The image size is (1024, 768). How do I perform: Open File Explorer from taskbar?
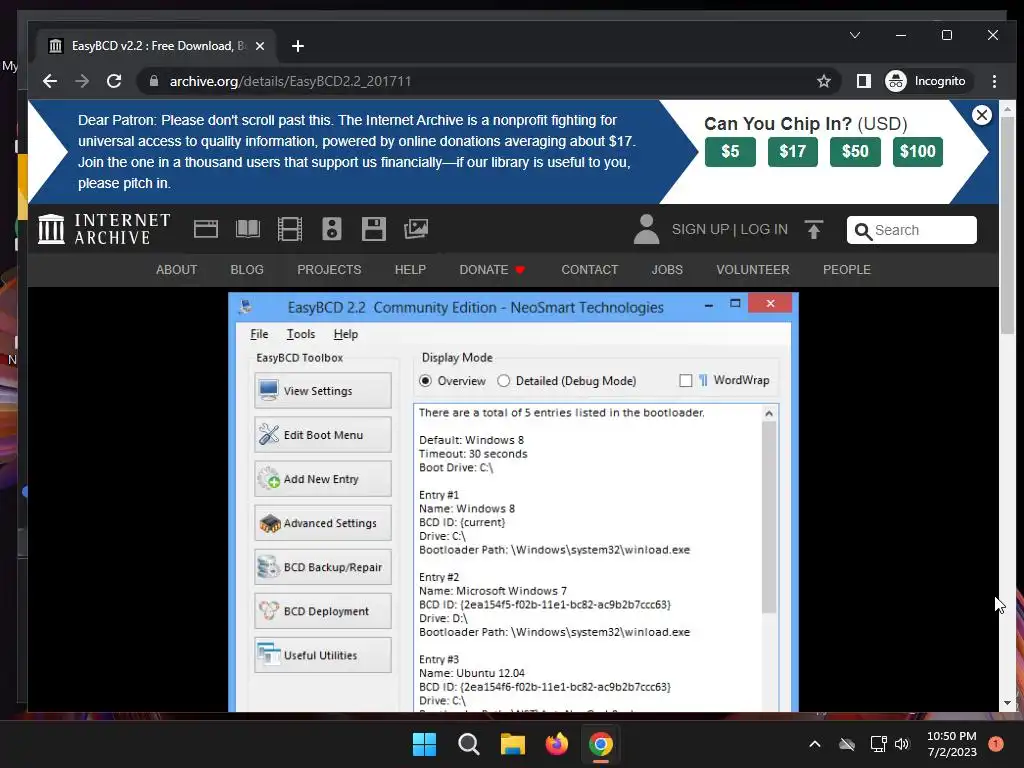513,744
